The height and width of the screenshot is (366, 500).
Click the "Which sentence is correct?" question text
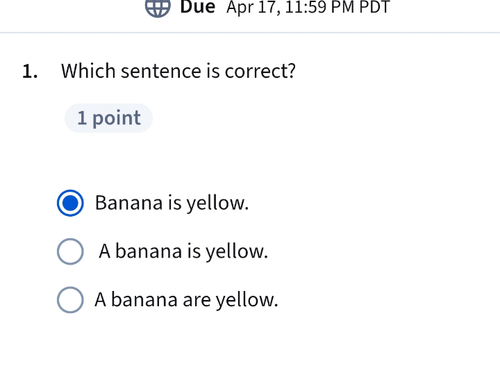[178, 71]
